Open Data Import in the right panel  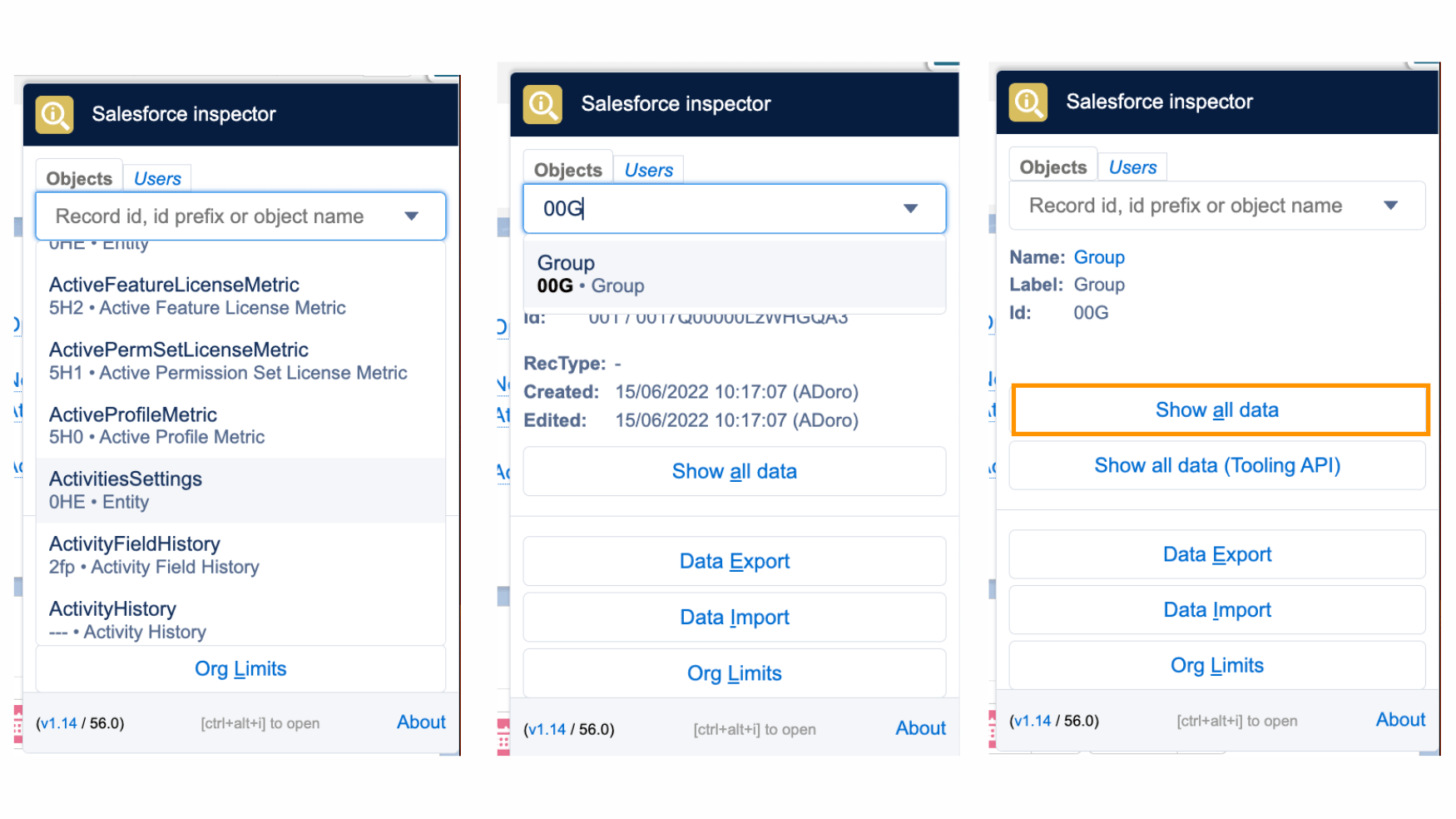(x=1216, y=609)
